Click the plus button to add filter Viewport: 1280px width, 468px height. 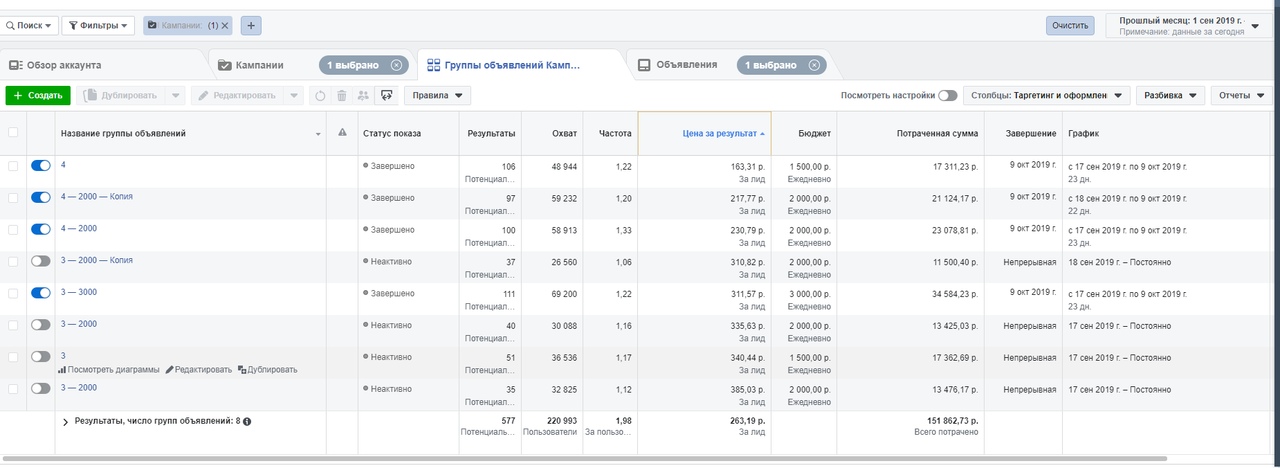coord(250,25)
